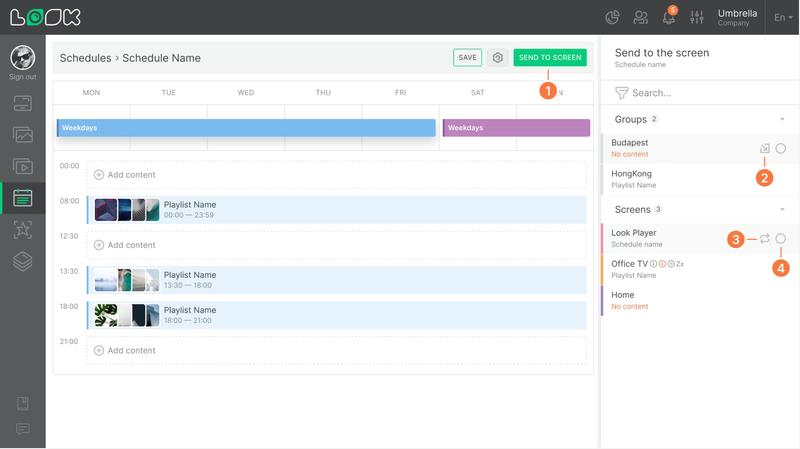Open the 18:00 playlist thumbnails
This screenshot has width=800, height=449.
click(127, 315)
